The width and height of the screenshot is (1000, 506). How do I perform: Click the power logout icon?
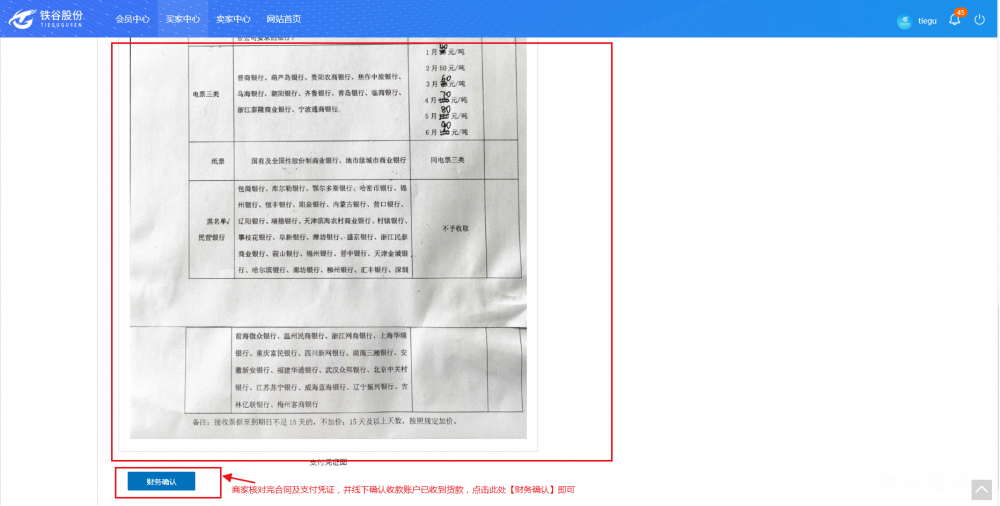[x=980, y=20]
